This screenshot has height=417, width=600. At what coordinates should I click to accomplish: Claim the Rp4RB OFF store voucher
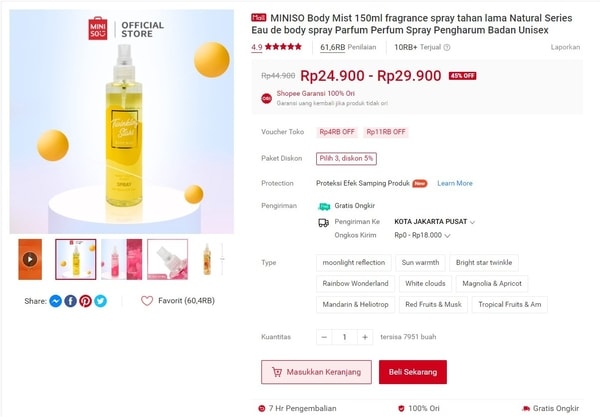[x=337, y=132]
